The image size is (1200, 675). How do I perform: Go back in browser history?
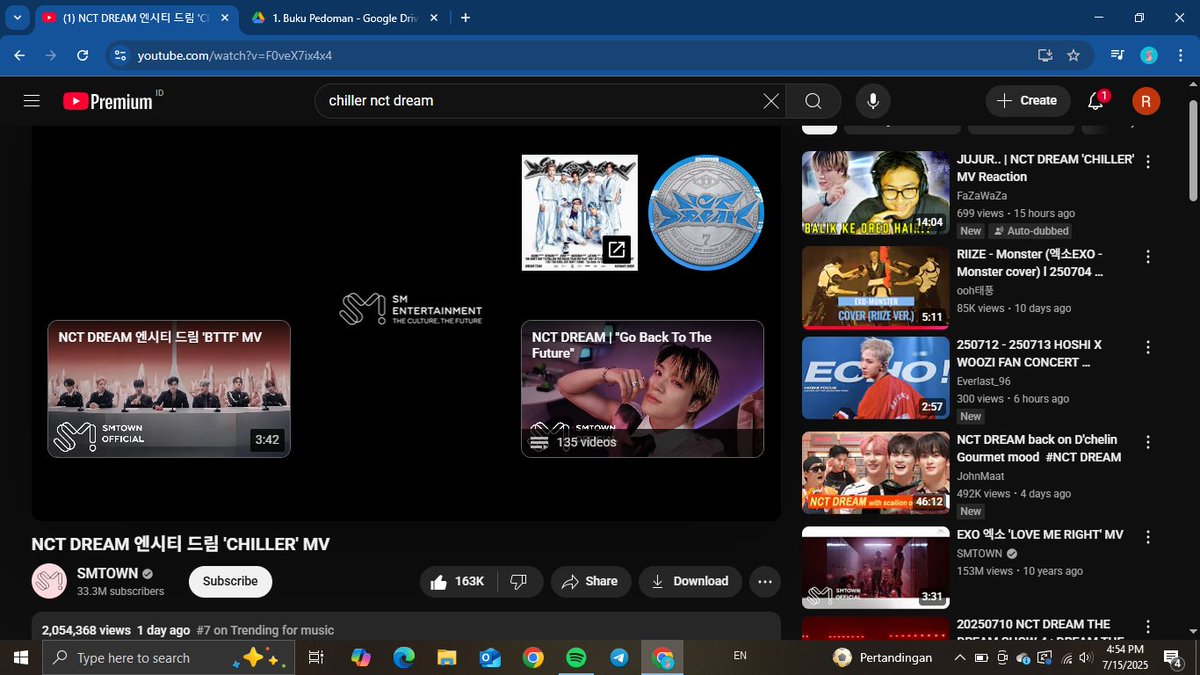coord(19,55)
